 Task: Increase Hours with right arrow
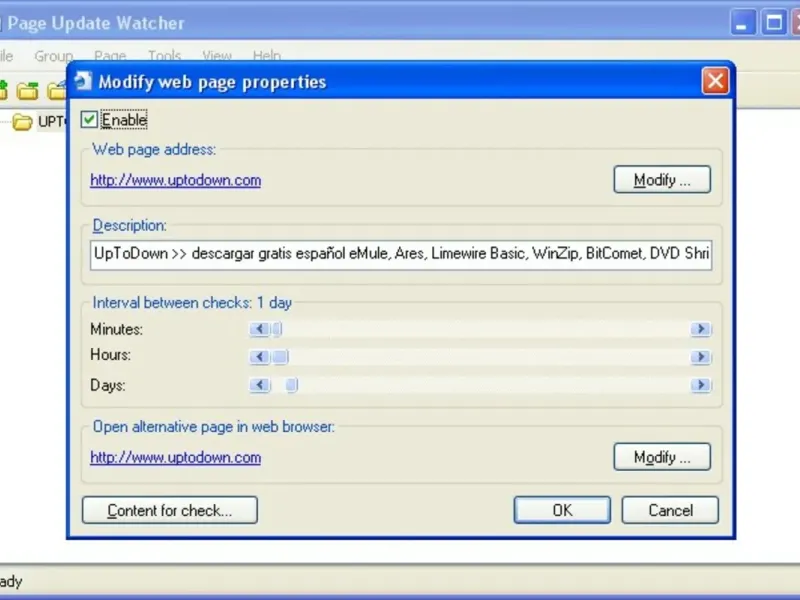[701, 357]
